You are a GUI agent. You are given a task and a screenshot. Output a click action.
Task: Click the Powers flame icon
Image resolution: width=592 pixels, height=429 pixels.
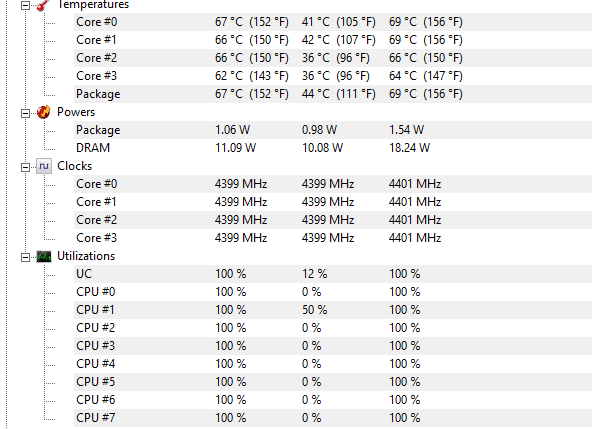43,112
